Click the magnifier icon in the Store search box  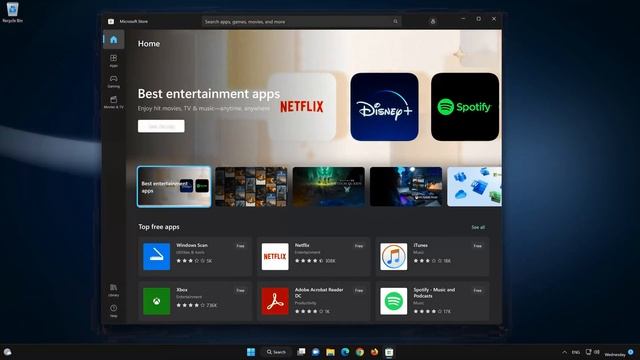click(395, 22)
